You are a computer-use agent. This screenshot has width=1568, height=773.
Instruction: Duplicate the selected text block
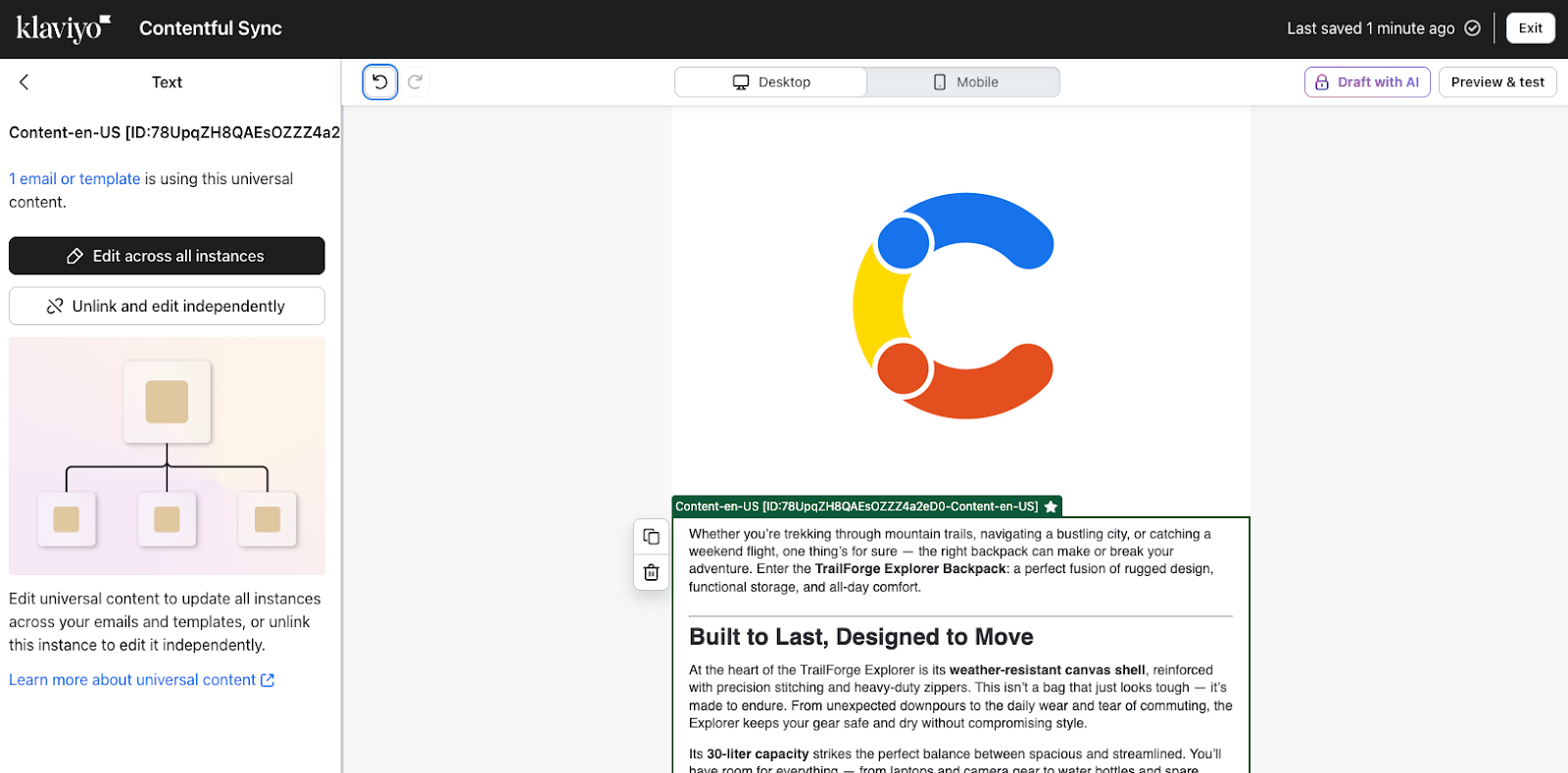pos(652,537)
